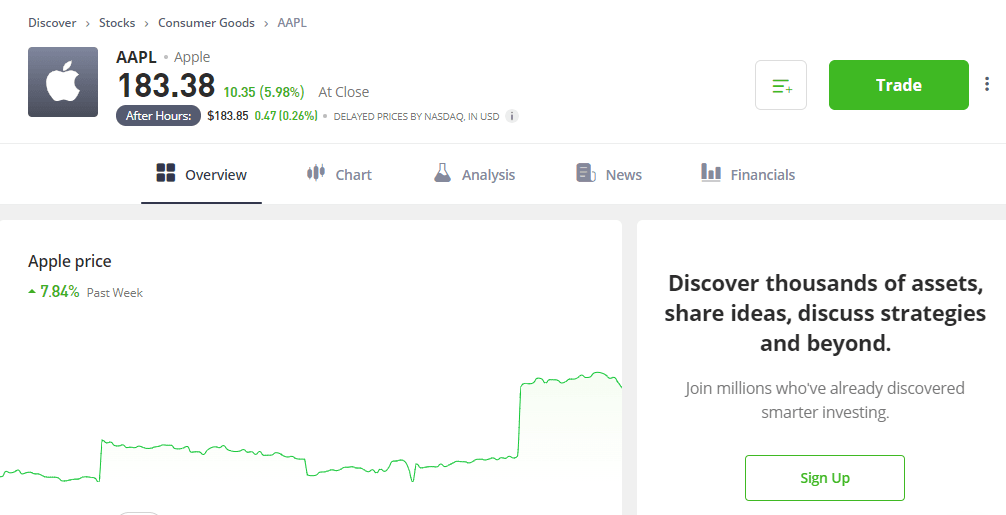The width and height of the screenshot is (1006, 515).
Task: Select the AAPL breadcrumb item
Action: pos(292,23)
